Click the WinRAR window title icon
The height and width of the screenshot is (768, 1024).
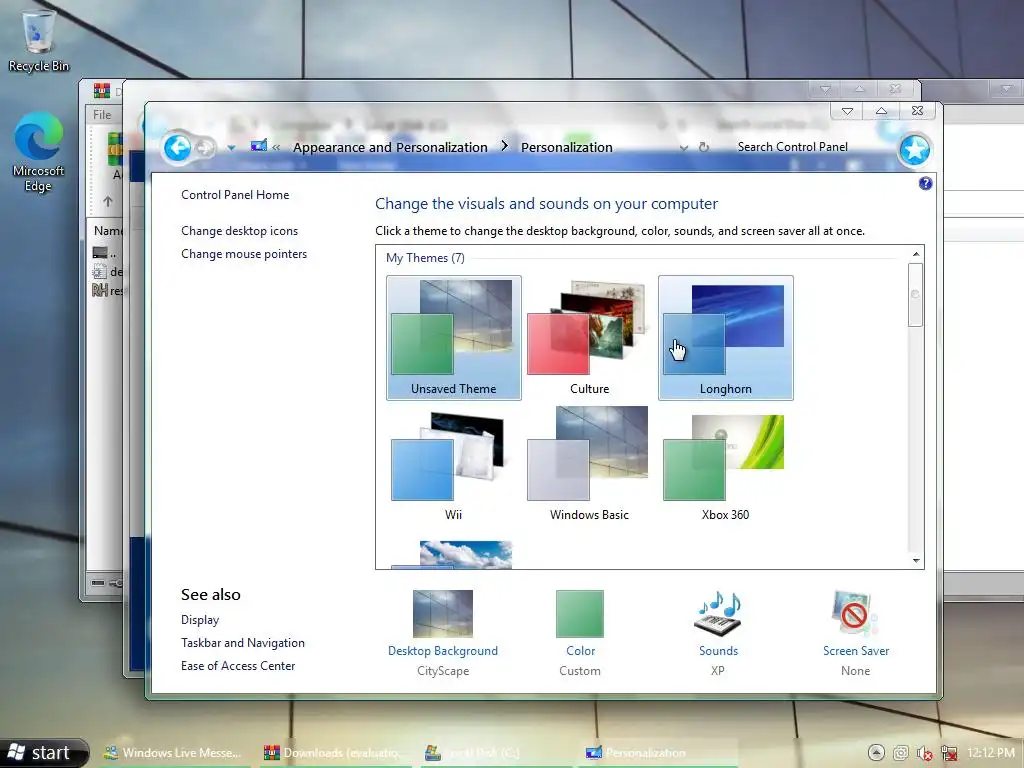click(101, 90)
